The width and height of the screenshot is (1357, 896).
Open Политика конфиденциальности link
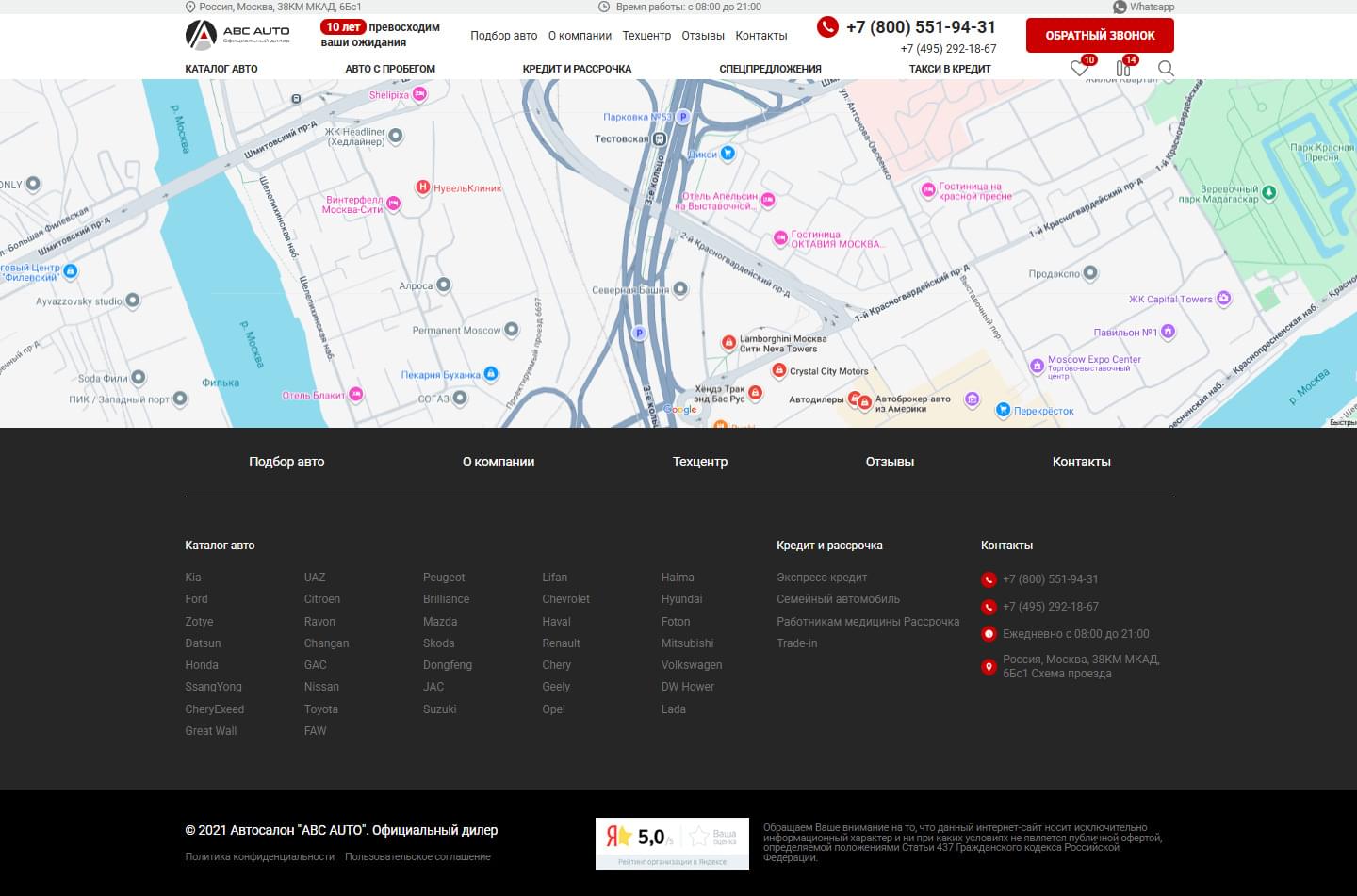259,856
